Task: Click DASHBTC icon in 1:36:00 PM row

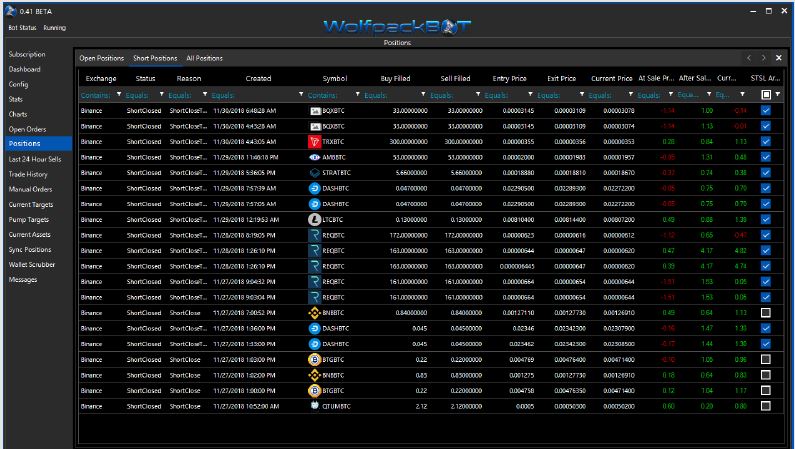Action: pos(314,328)
